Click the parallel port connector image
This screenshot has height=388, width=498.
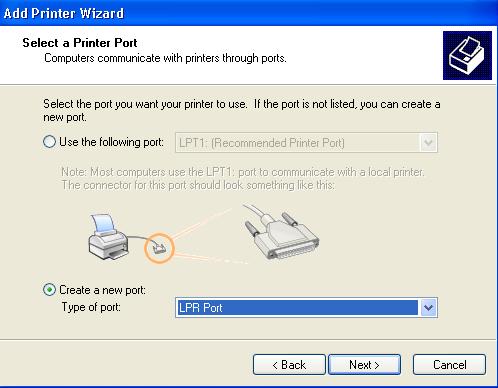pyautogui.click(x=280, y=232)
